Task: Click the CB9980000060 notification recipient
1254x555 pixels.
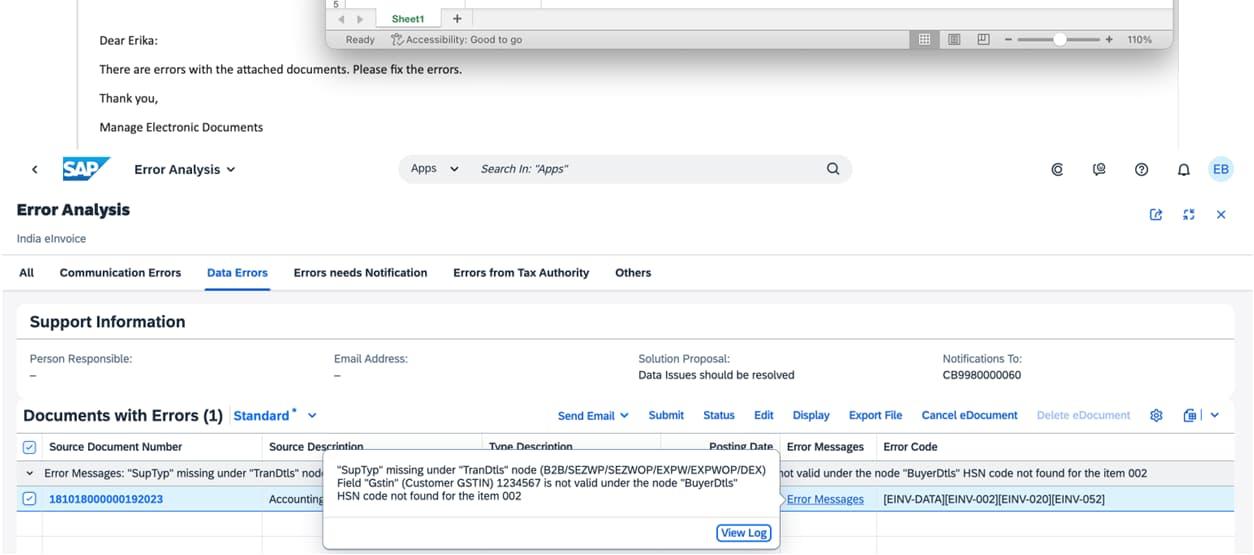Action: tap(982, 375)
